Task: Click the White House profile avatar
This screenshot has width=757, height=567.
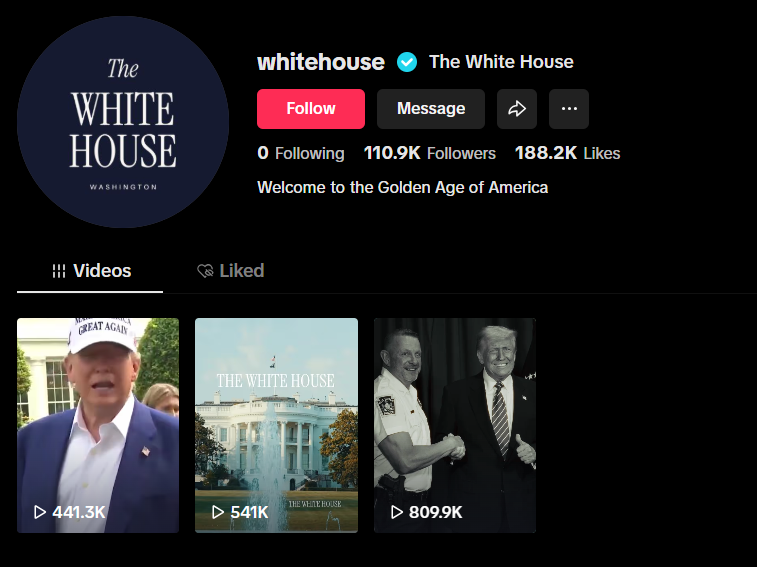Action: click(123, 122)
